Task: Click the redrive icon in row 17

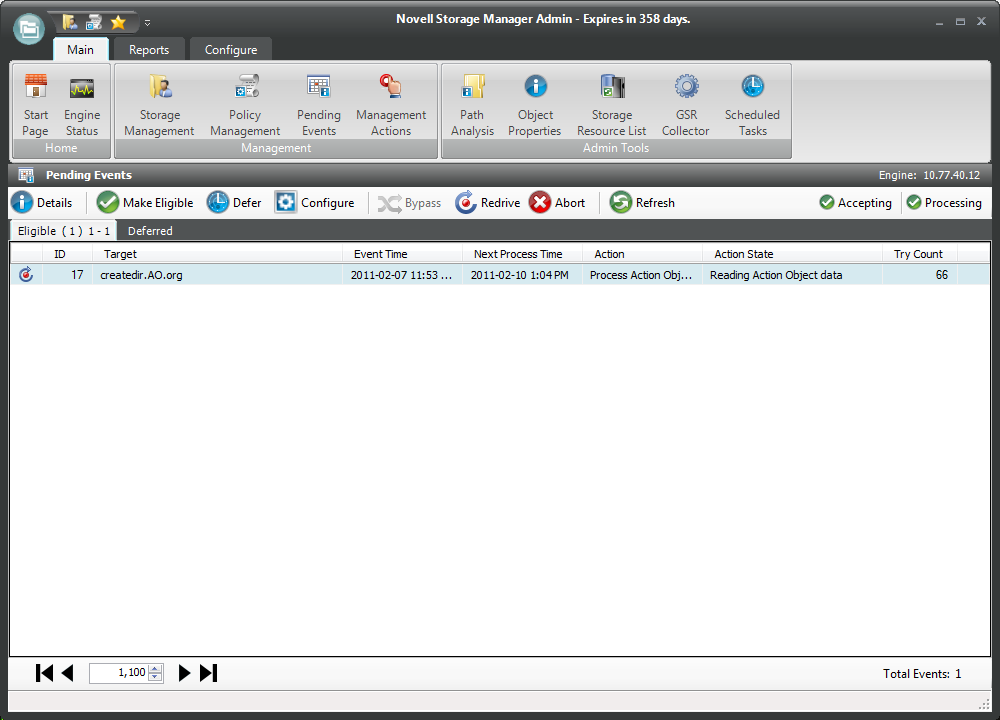Action: coord(26,275)
